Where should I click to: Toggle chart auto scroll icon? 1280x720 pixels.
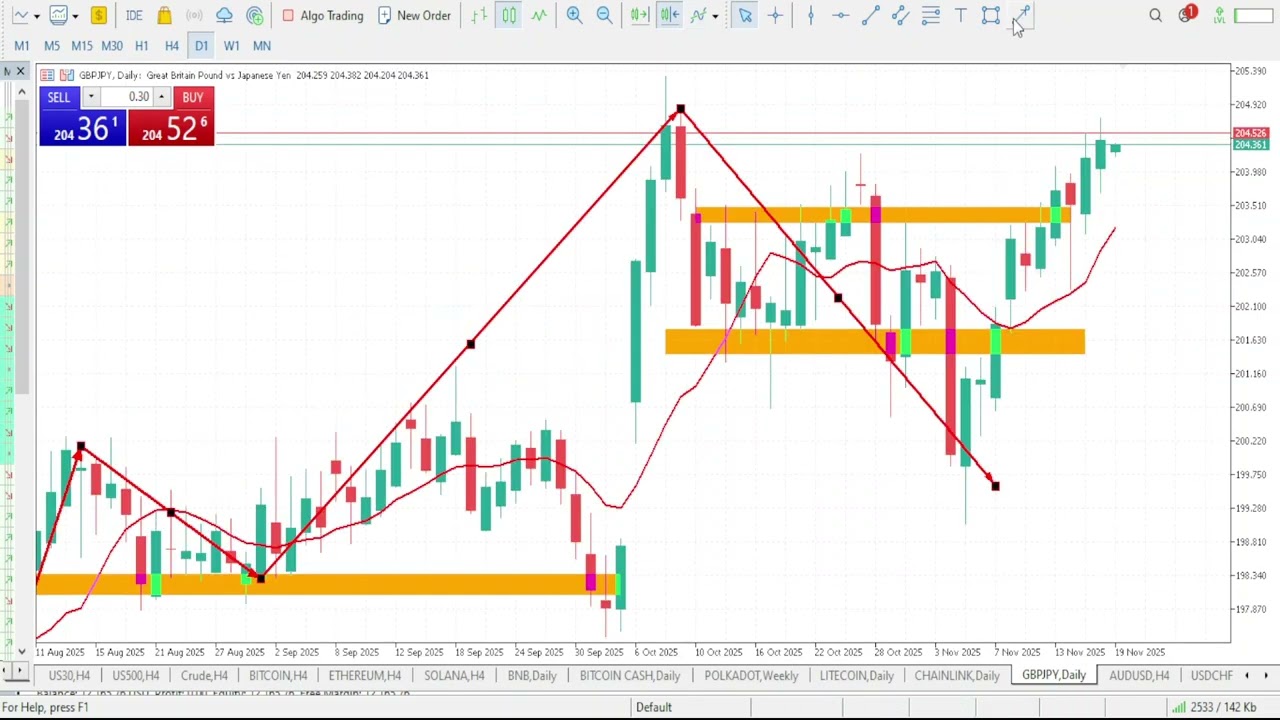pos(639,15)
